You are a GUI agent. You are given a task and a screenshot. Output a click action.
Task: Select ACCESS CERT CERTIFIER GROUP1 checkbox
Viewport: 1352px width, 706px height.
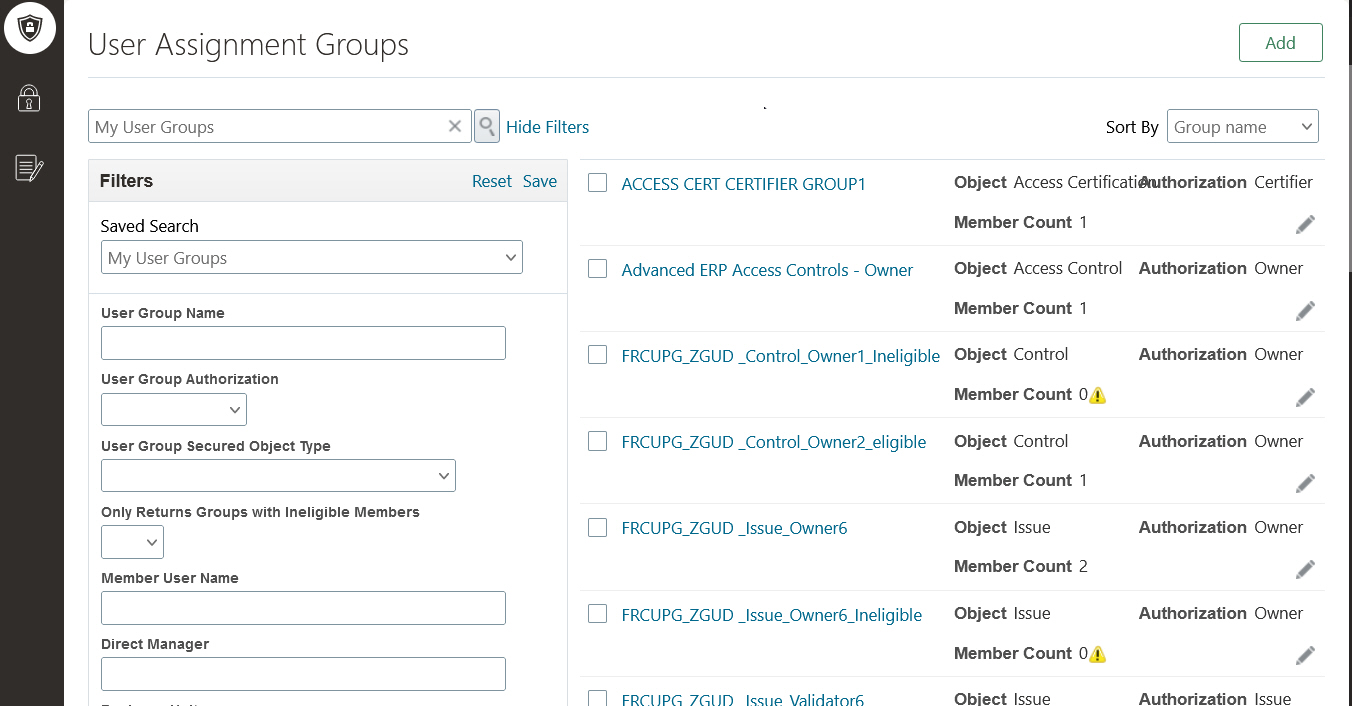tap(598, 183)
